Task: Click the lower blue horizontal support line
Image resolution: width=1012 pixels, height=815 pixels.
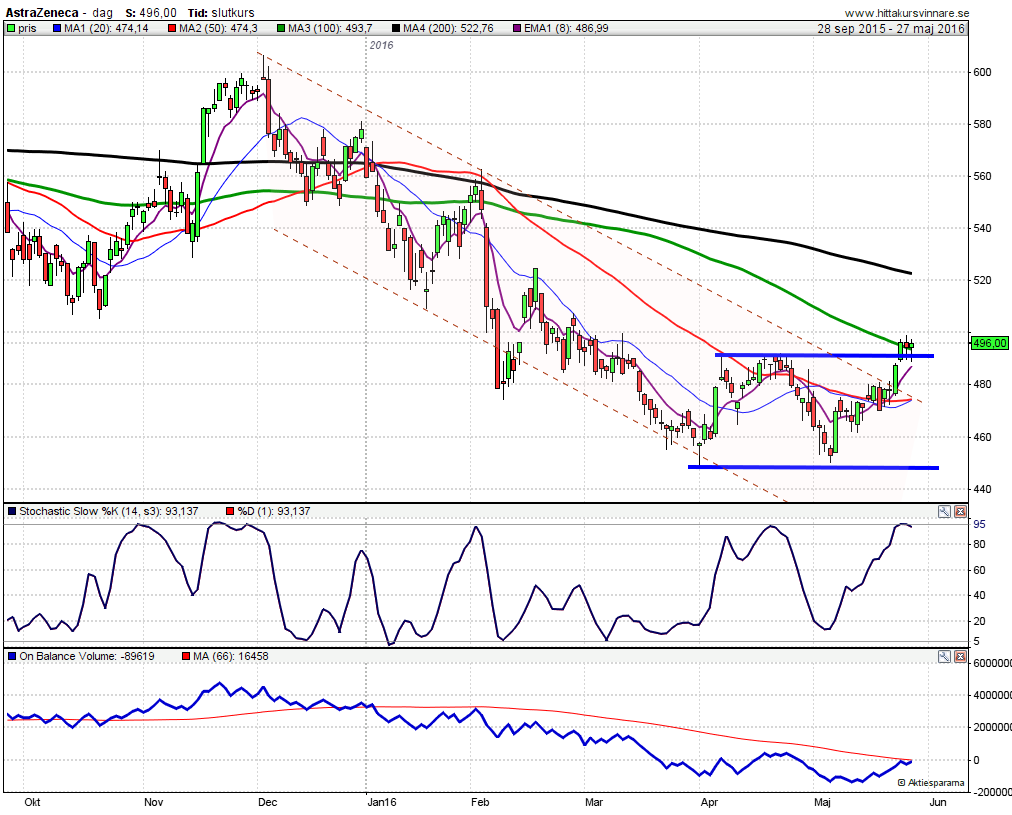Action: click(813, 467)
